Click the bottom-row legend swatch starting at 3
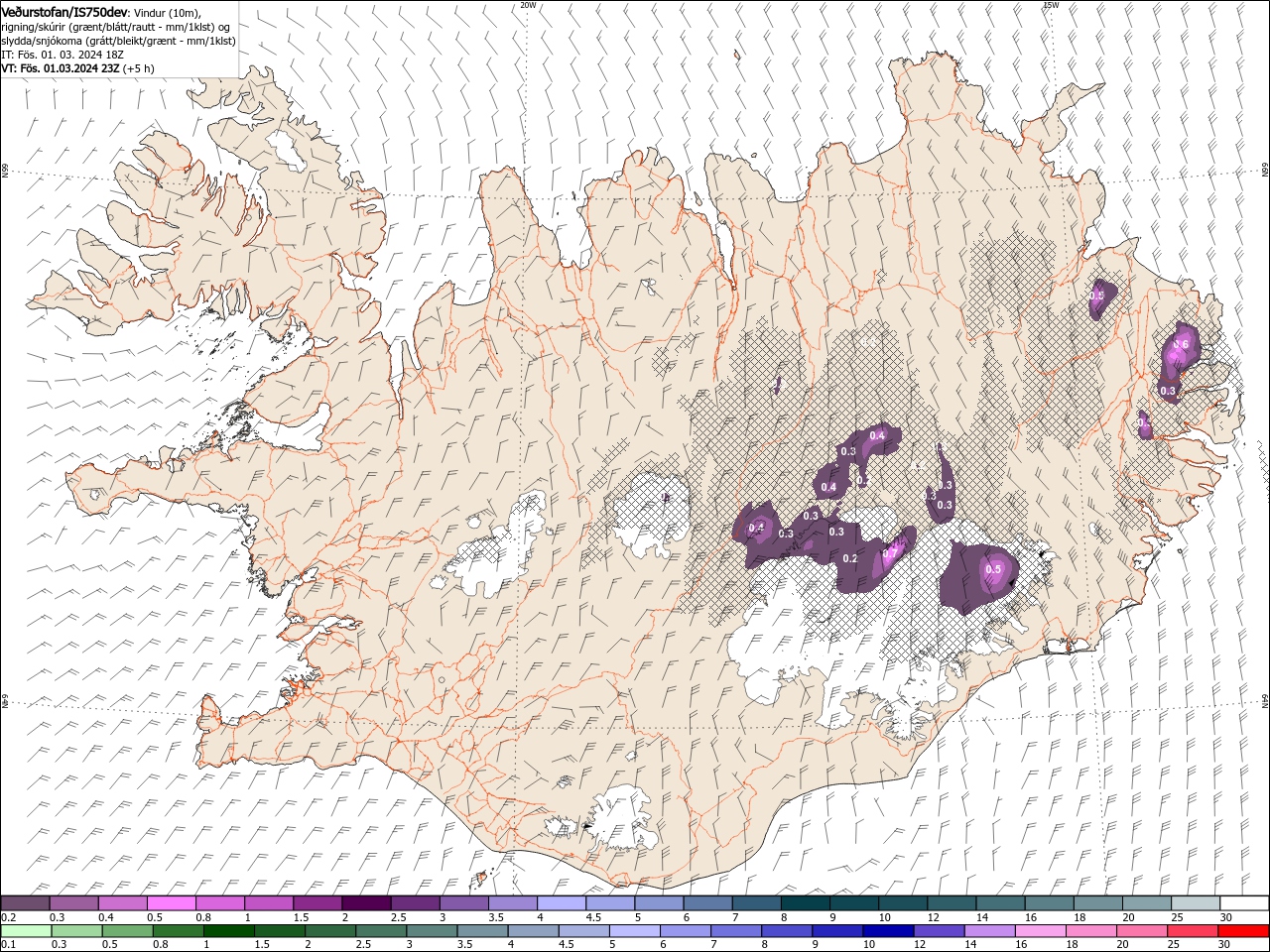The width and height of the screenshot is (1270, 952). pyautogui.click(x=432, y=931)
